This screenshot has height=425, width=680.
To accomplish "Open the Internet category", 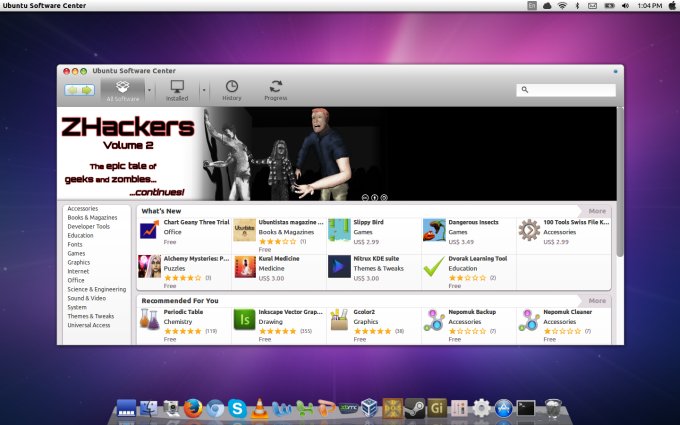I will pyautogui.click(x=78, y=271).
